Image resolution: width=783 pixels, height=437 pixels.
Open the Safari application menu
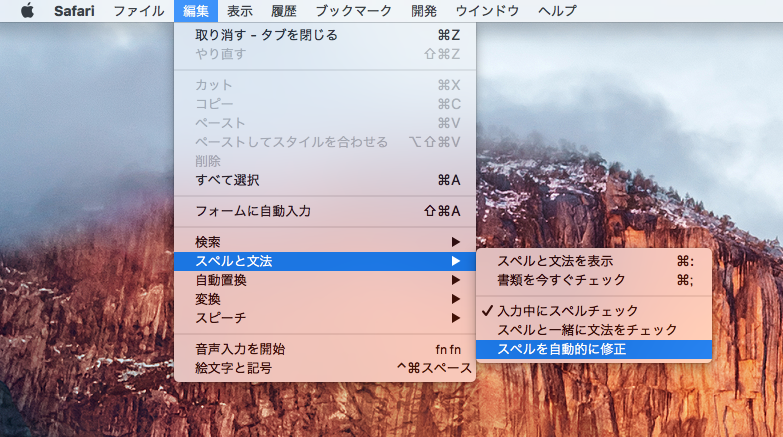74,10
